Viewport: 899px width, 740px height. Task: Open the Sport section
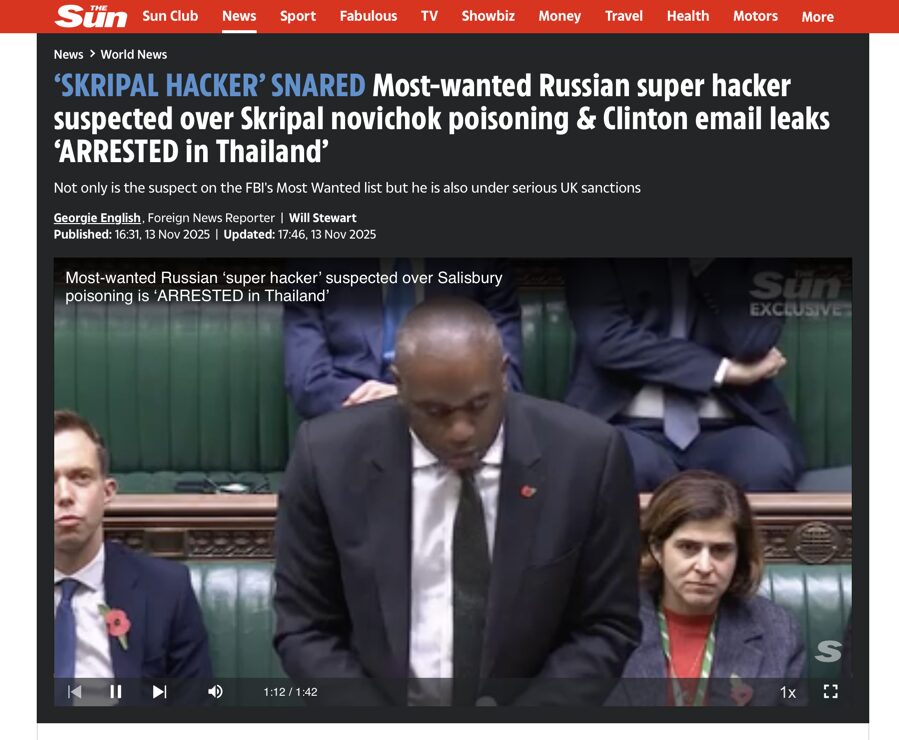coord(298,16)
